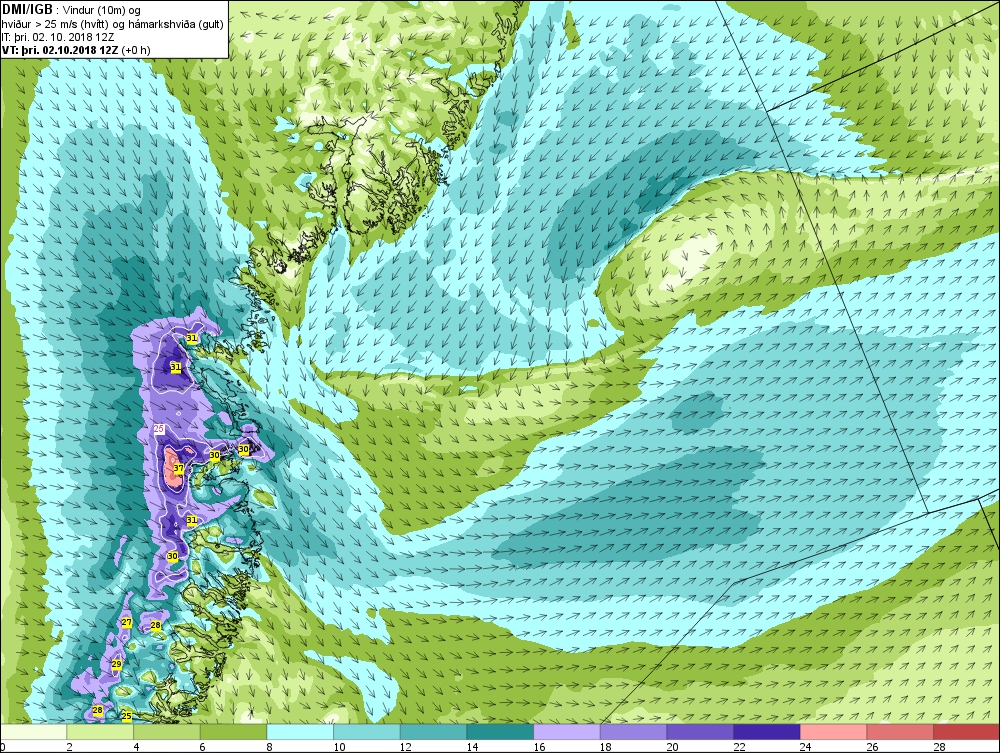Click the 24–26 m/s pink legend swatch

833,731
